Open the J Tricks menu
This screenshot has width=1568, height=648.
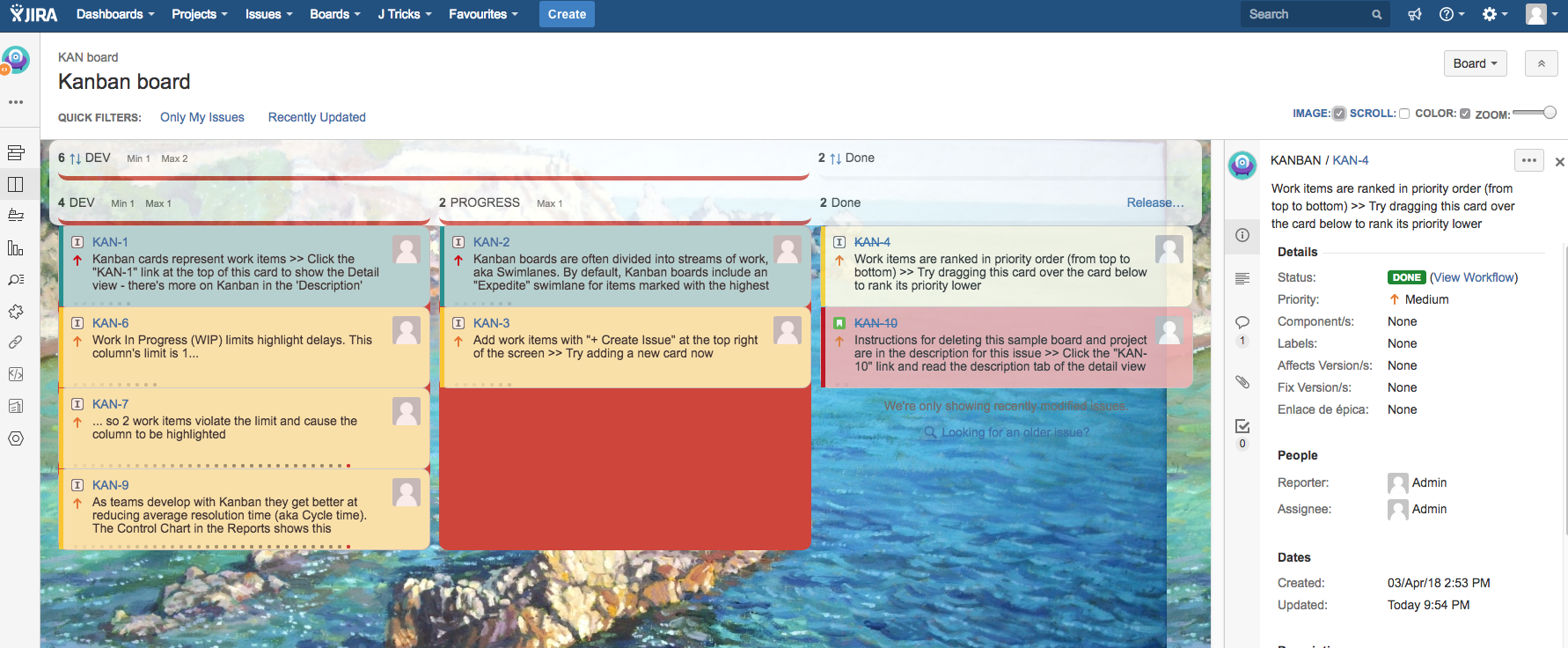[404, 14]
